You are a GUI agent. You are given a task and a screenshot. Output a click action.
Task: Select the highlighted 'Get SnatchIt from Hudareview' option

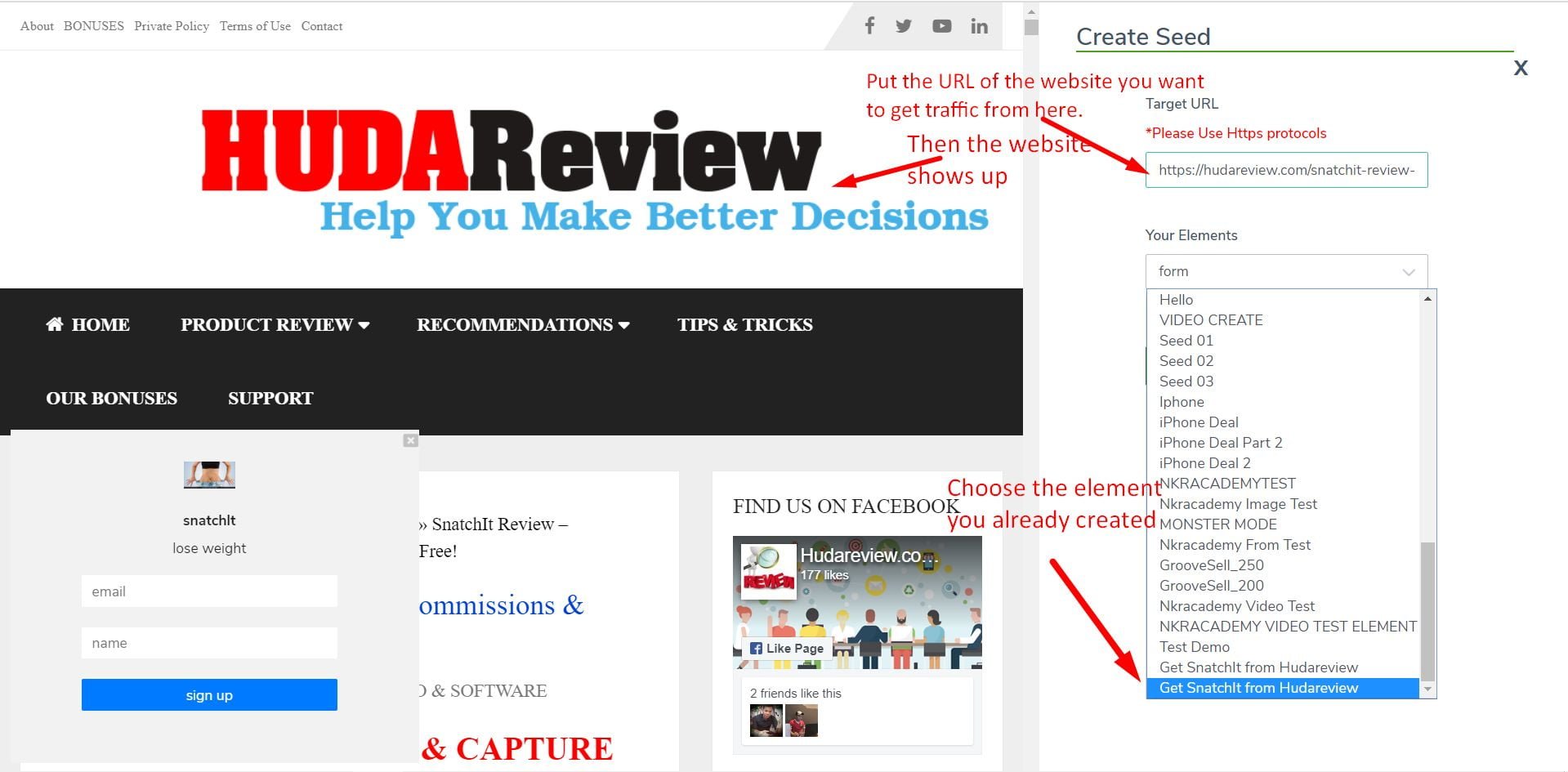tap(1283, 688)
